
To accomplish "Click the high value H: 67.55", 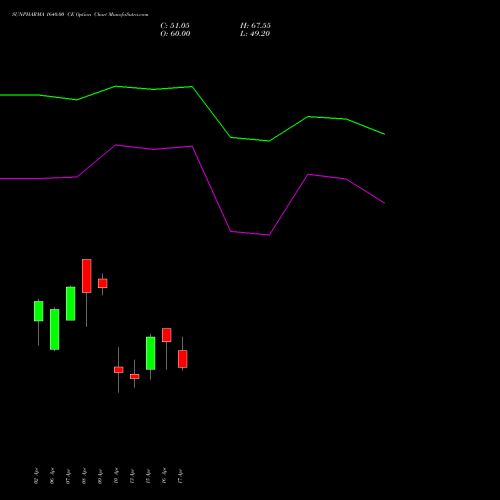I will (255, 26).
